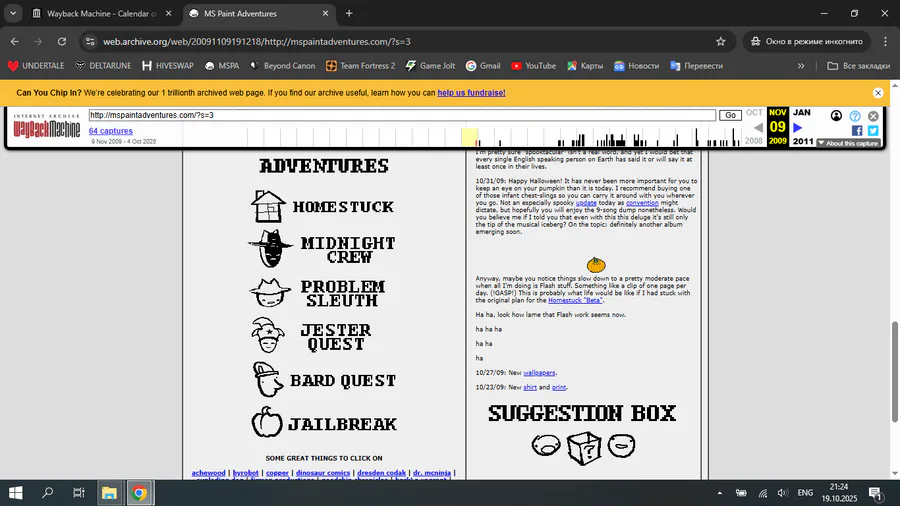Screen dimensions: 900x506
Task: Open the shirt link in the 10/23/09 post
Action: click(530, 387)
